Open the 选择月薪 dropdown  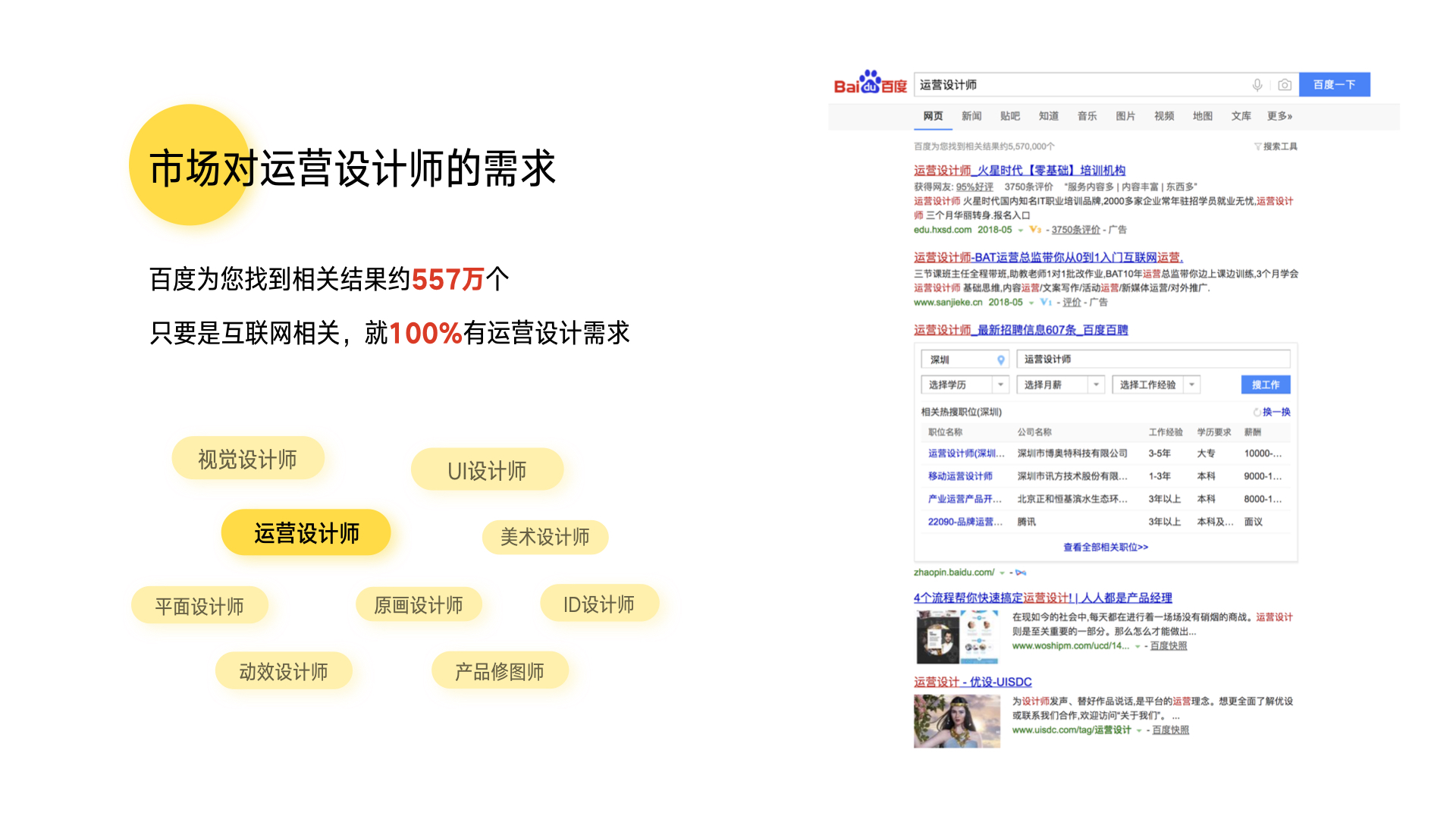1096,385
